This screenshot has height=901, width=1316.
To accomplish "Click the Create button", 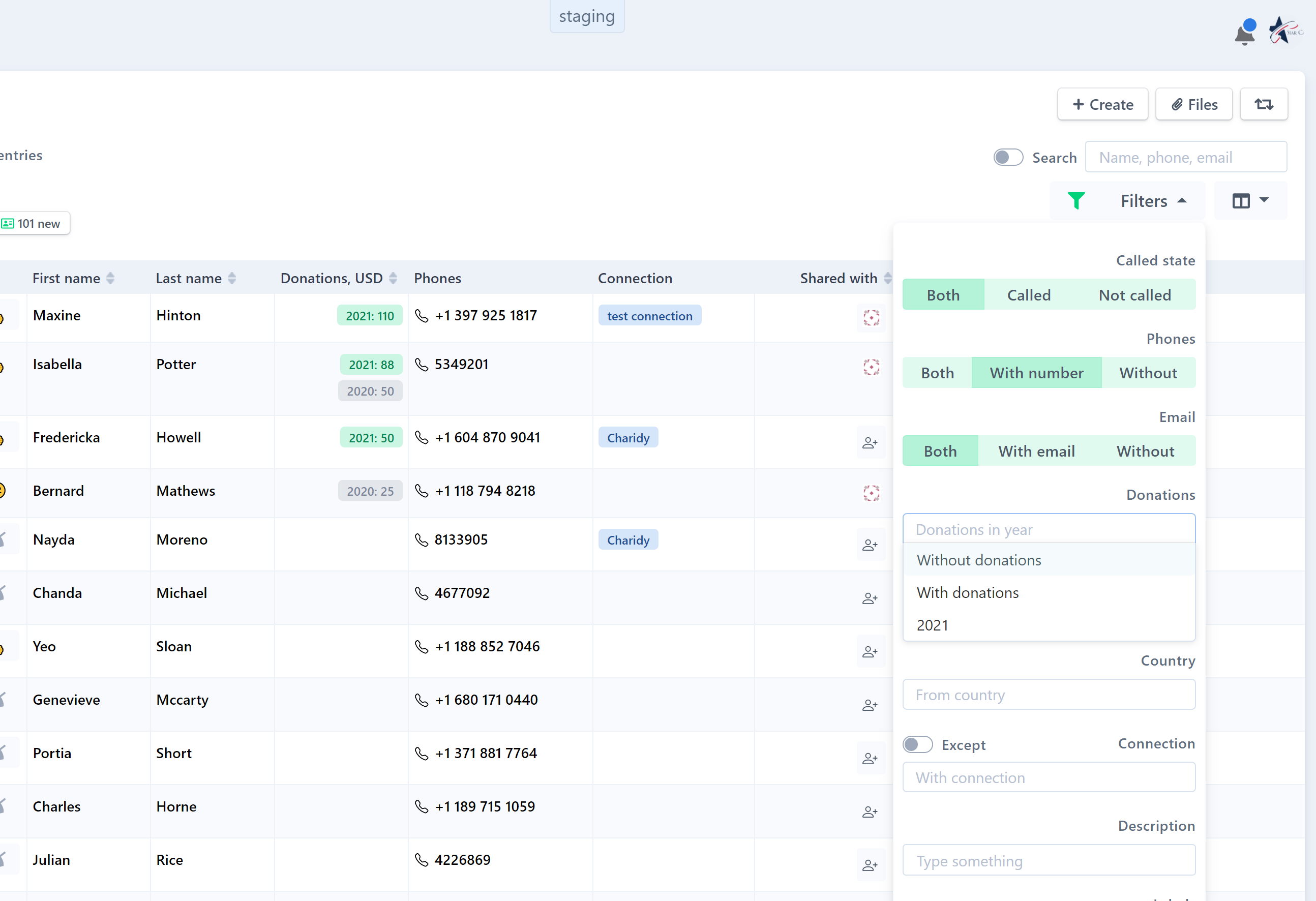I will coord(1102,104).
